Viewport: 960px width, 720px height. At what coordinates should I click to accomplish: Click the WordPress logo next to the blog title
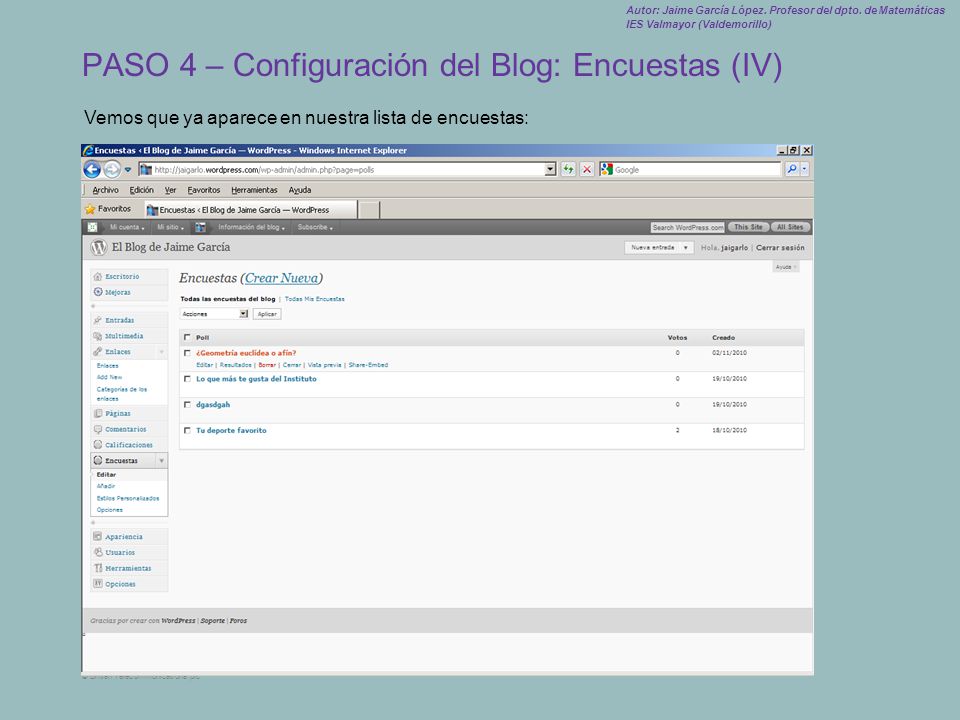(x=99, y=247)
